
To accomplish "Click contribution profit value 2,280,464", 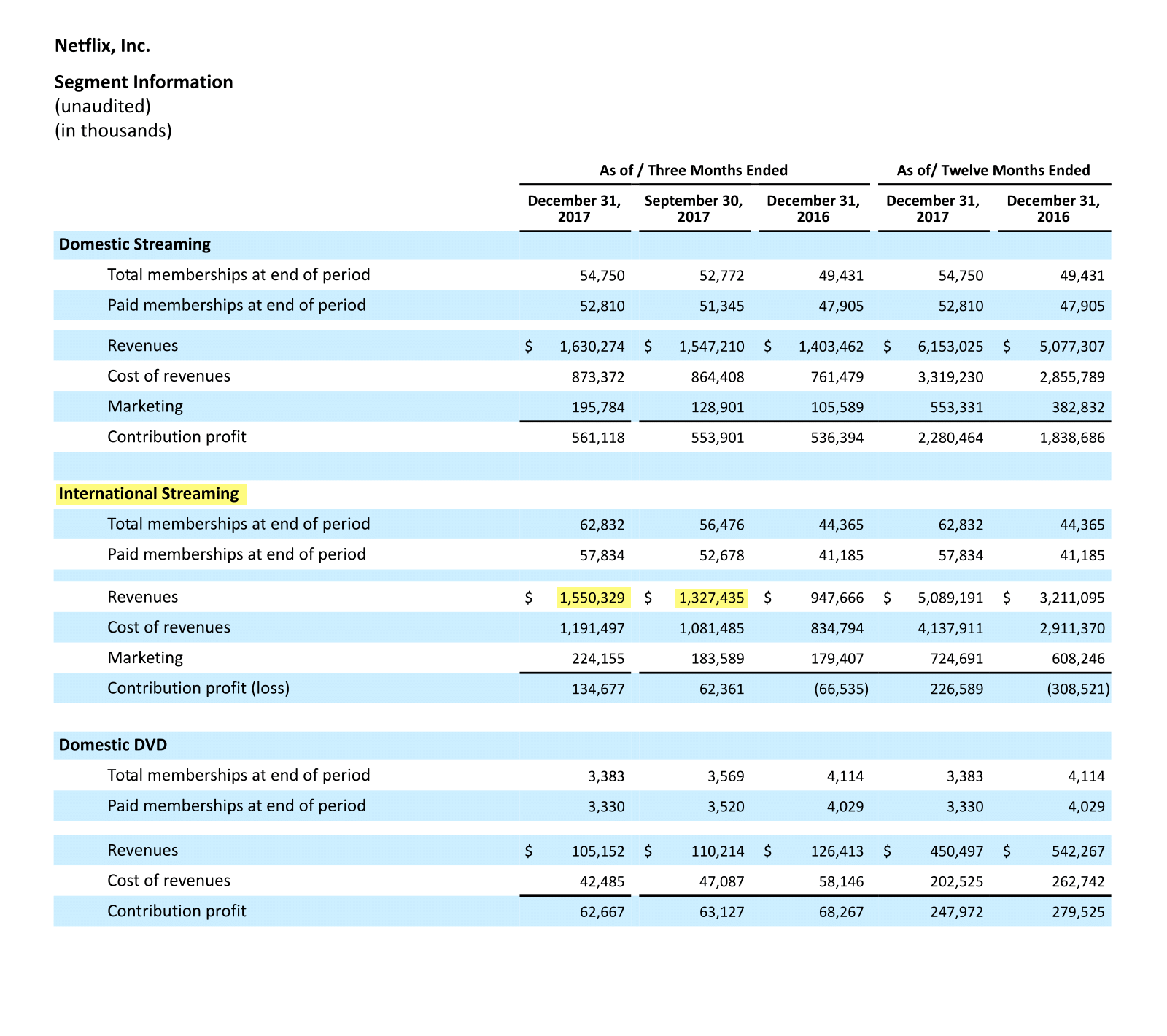I will pos(950,438).
